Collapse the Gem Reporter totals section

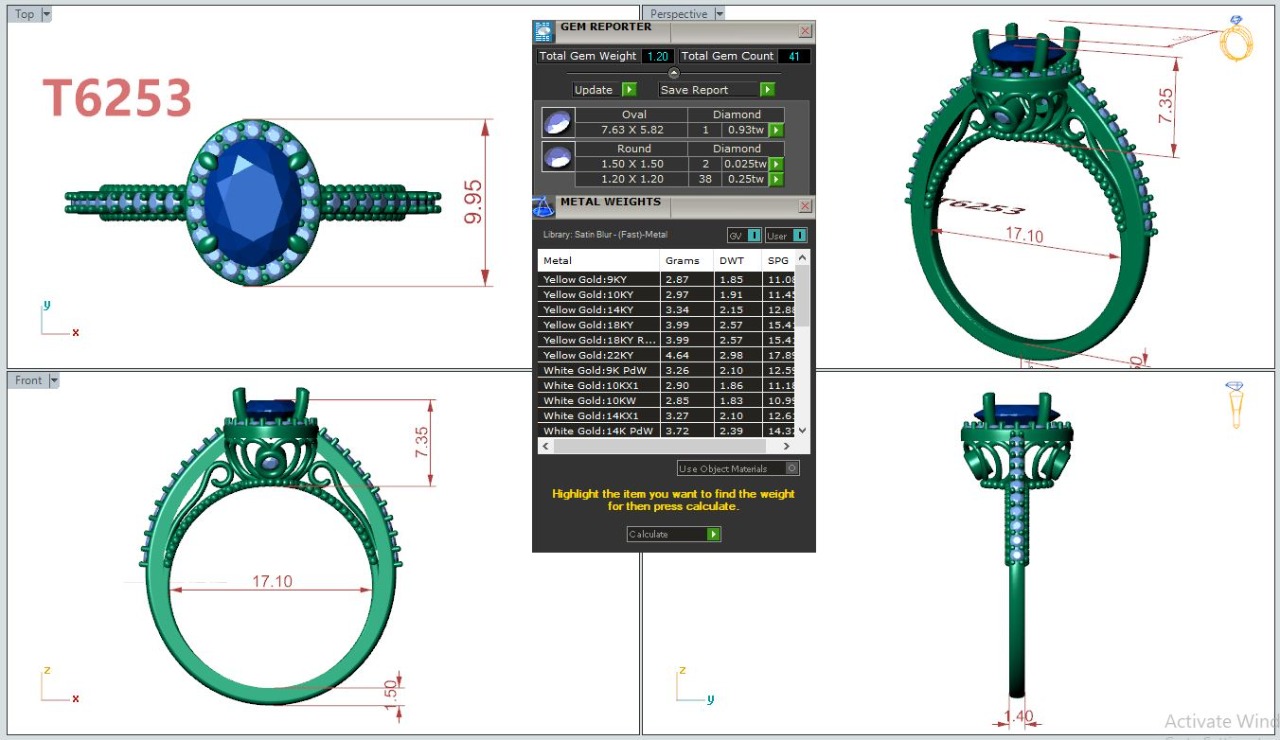[x=673, y=73]
